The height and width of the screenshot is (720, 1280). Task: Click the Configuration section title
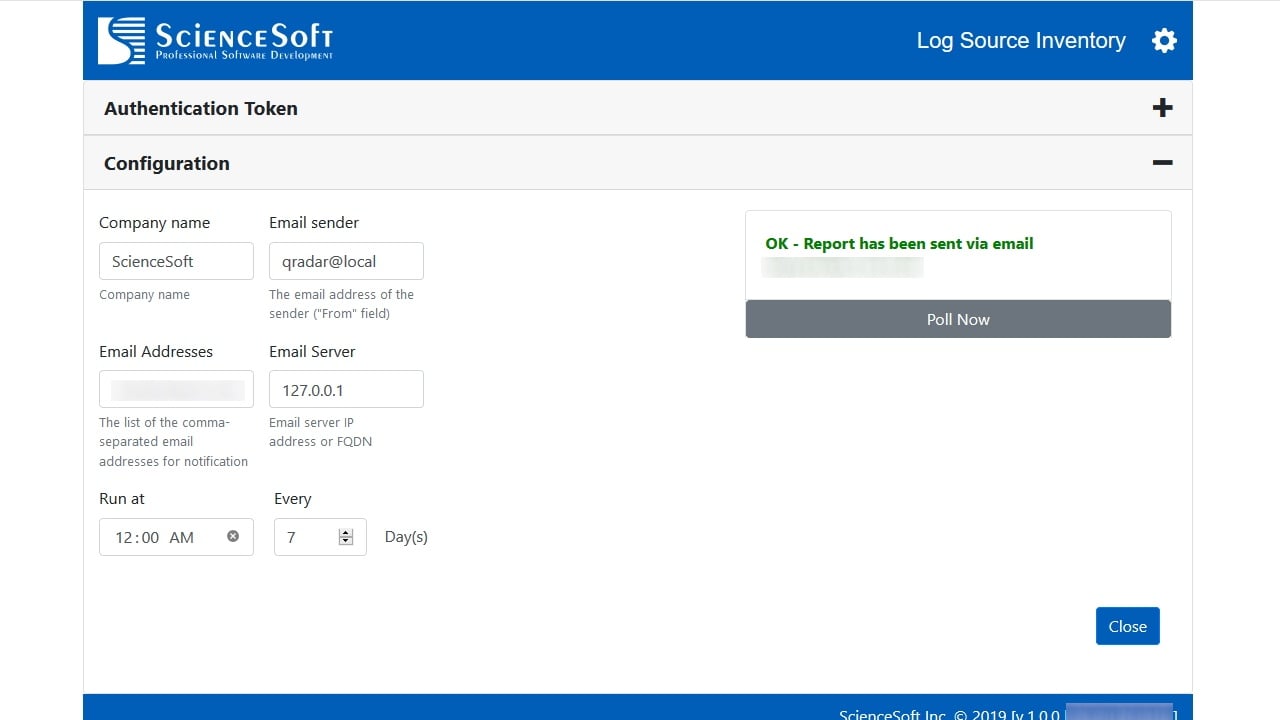click(x=167, y=164)
